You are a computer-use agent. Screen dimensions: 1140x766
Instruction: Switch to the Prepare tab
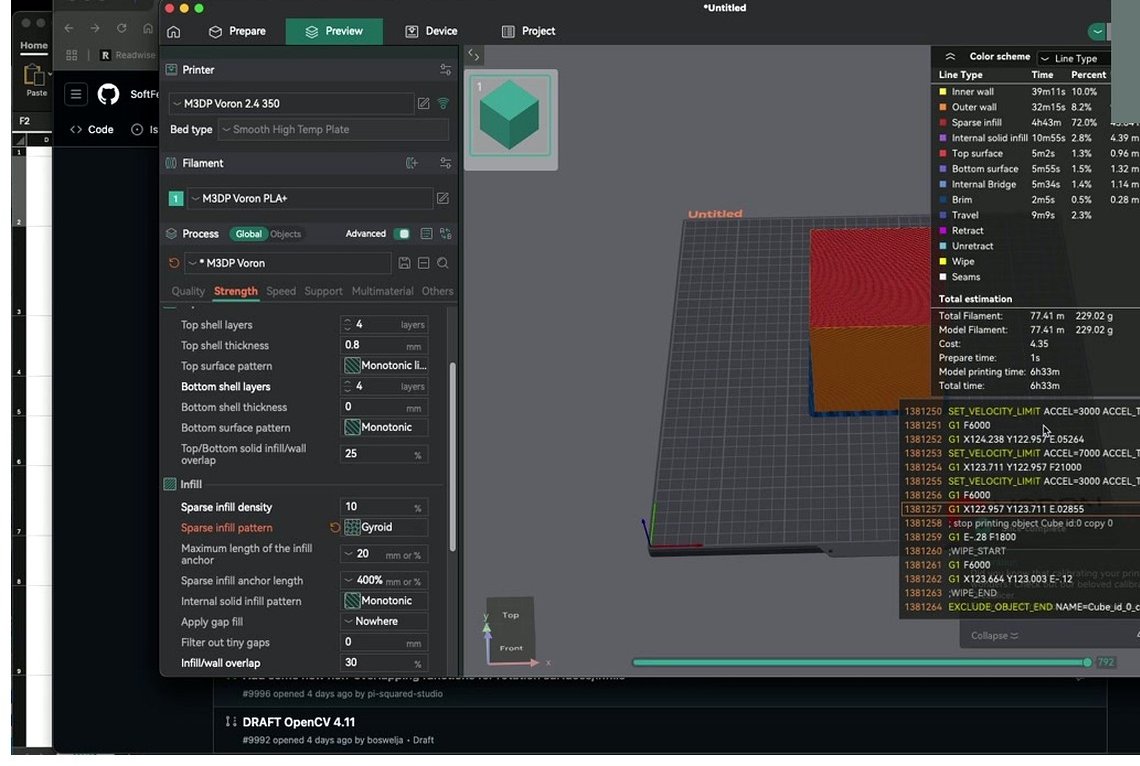point(237,31)
